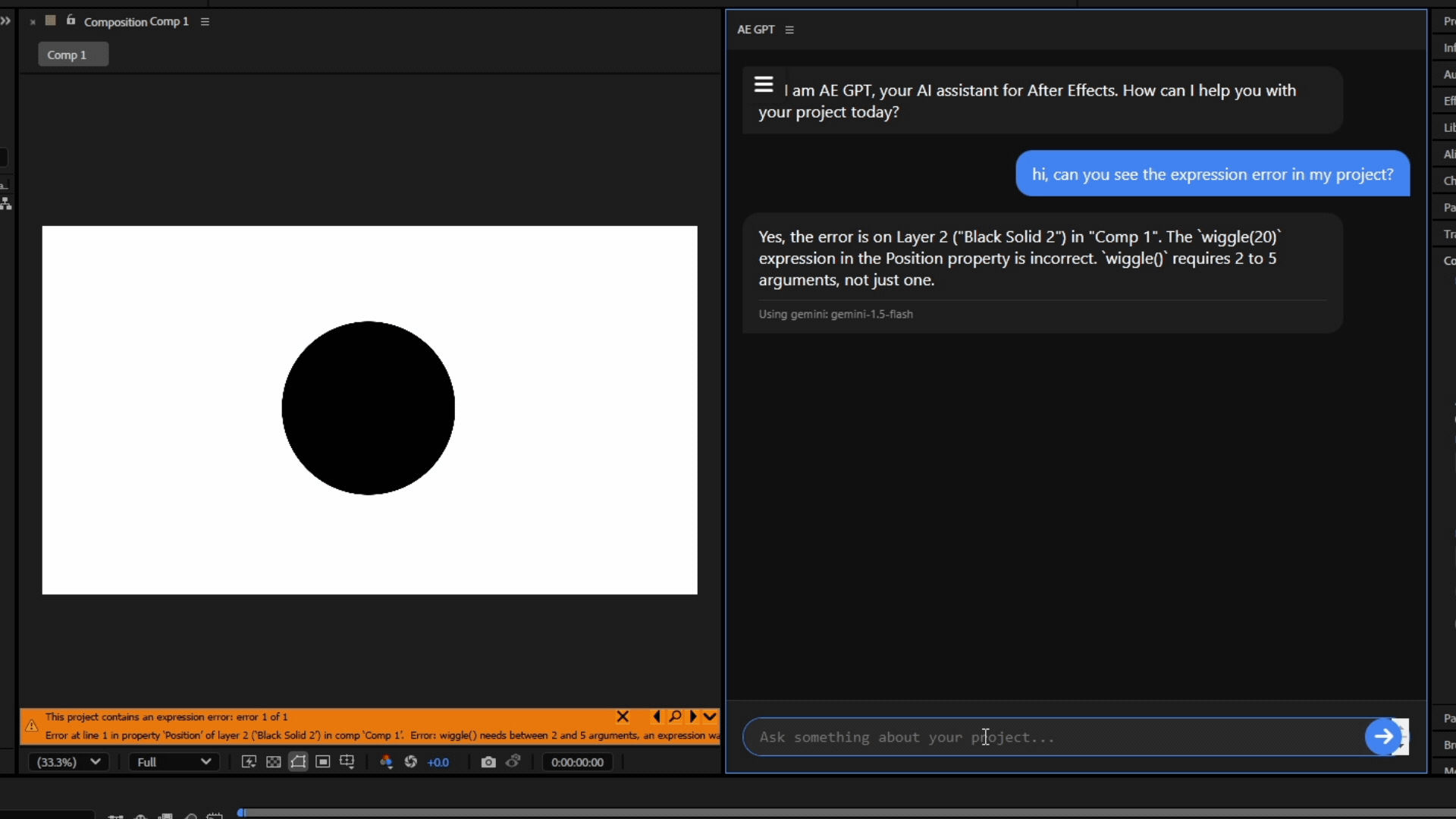Go to the previous expression error
The image size is (1456, 819).
coord(656,717)
